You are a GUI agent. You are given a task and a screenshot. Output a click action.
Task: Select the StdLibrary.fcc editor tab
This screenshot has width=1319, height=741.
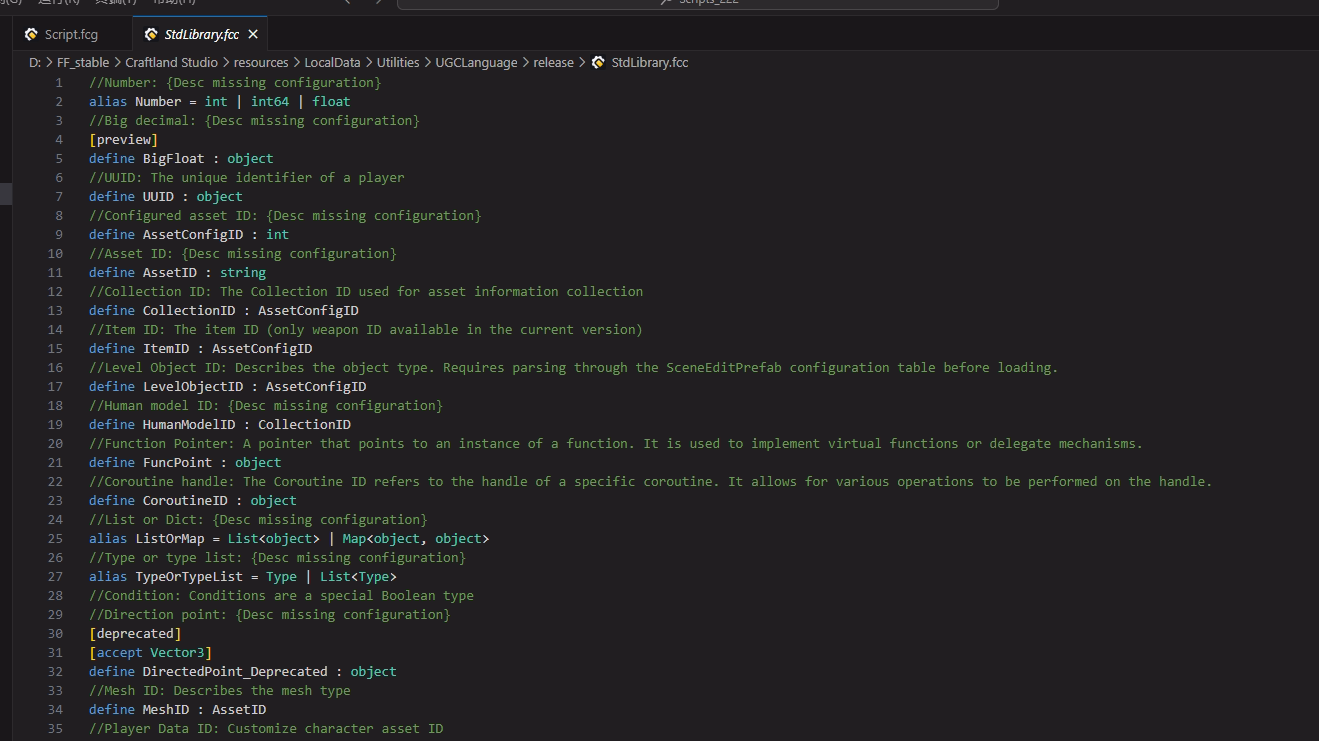201,34
